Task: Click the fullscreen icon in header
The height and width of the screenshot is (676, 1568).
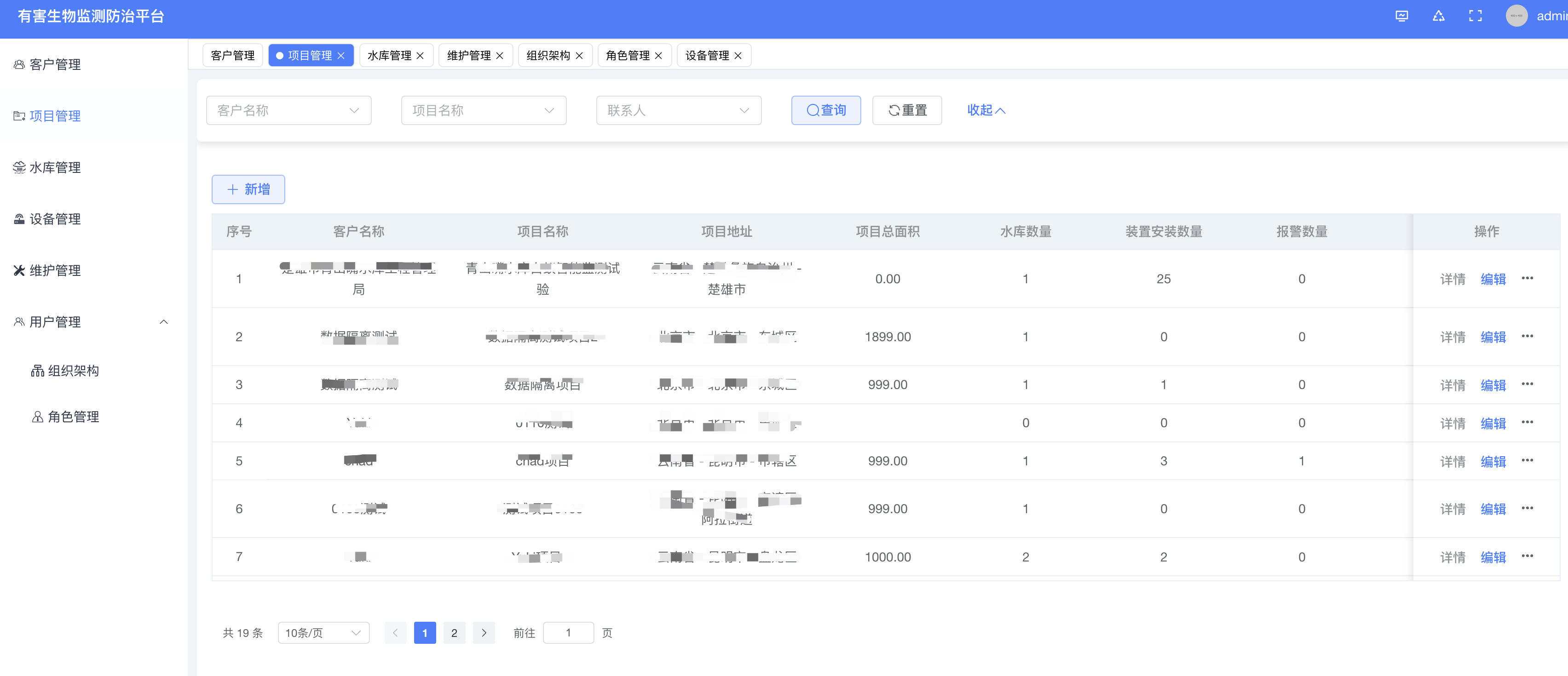Action: [x=1475, y=17]
